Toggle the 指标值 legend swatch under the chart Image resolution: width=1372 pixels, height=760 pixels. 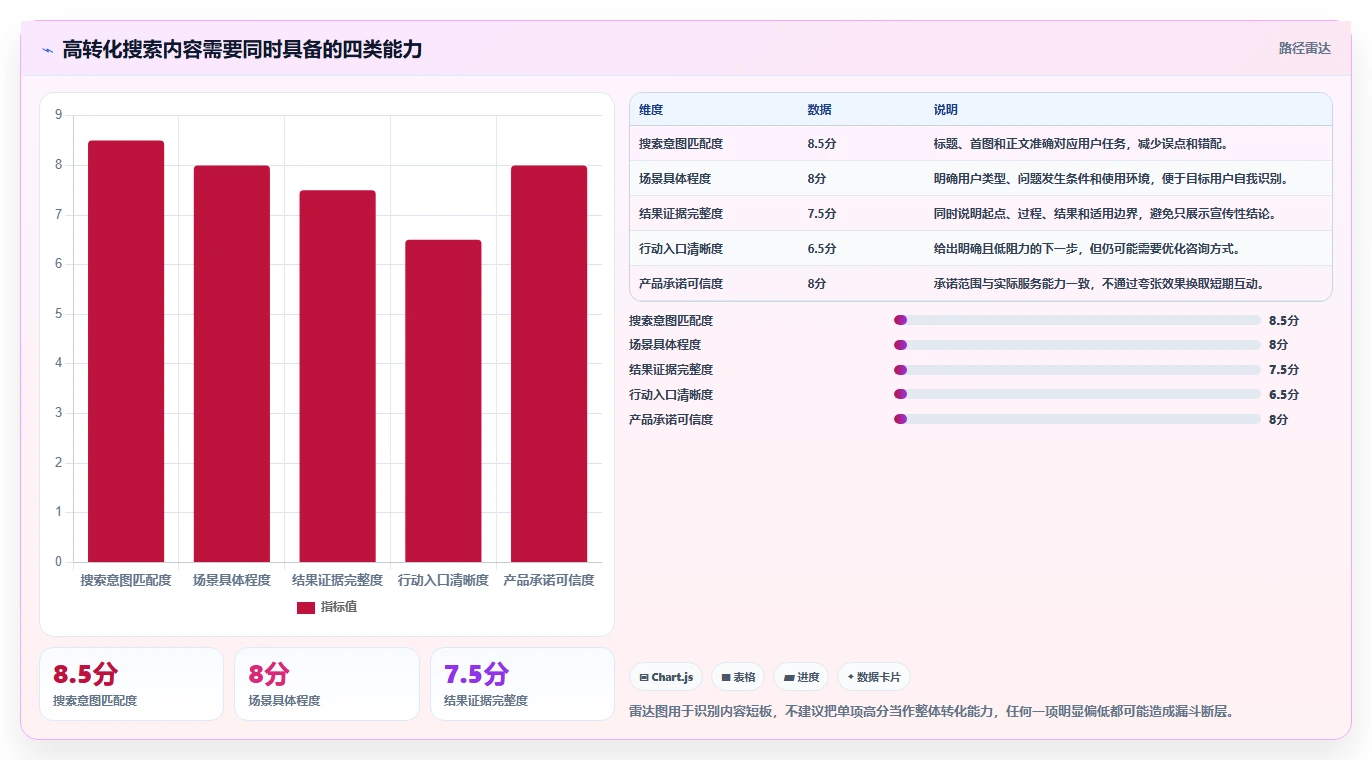(x=306, y=607)
